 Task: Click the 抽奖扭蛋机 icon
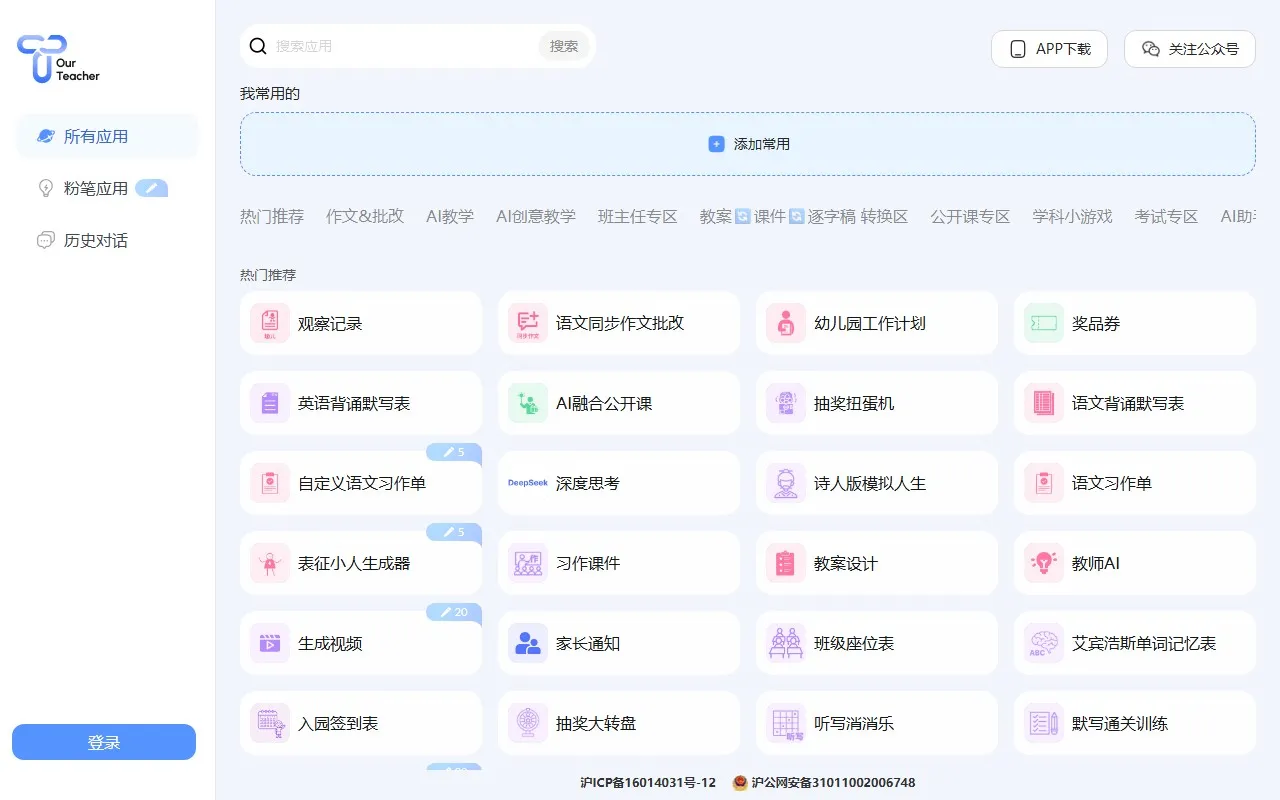click(785, 403)
